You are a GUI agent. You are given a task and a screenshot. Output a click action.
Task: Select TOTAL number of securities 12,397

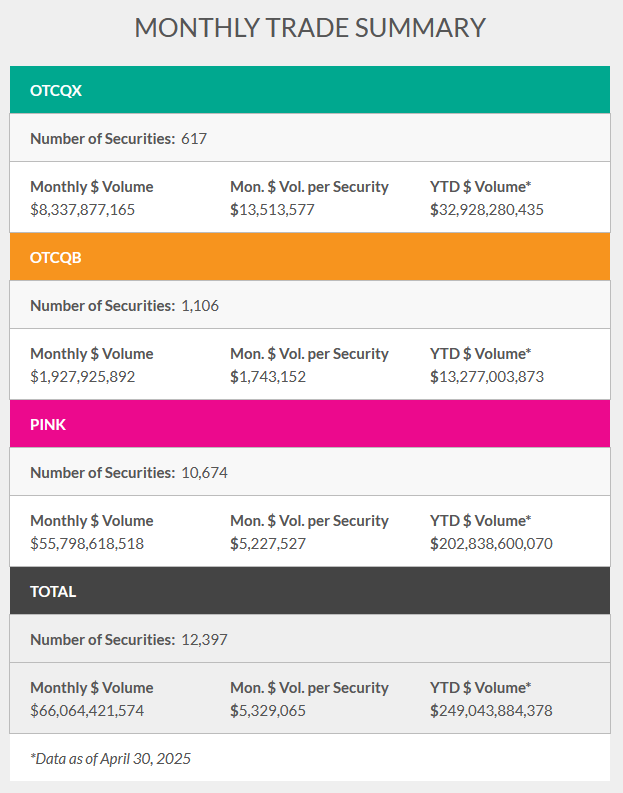[x=204, y=639]
